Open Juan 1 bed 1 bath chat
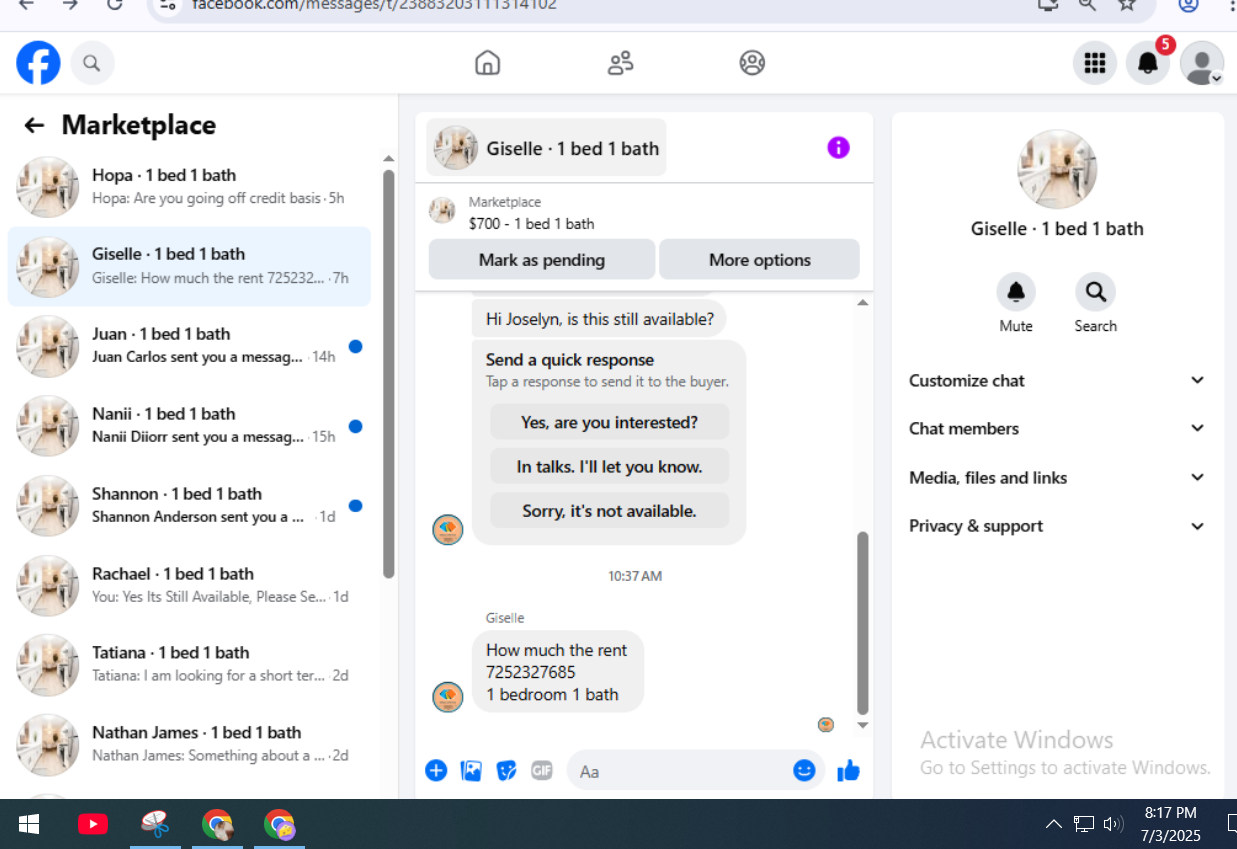This screenshot has height=849, width=1237. tap(189, 346)
